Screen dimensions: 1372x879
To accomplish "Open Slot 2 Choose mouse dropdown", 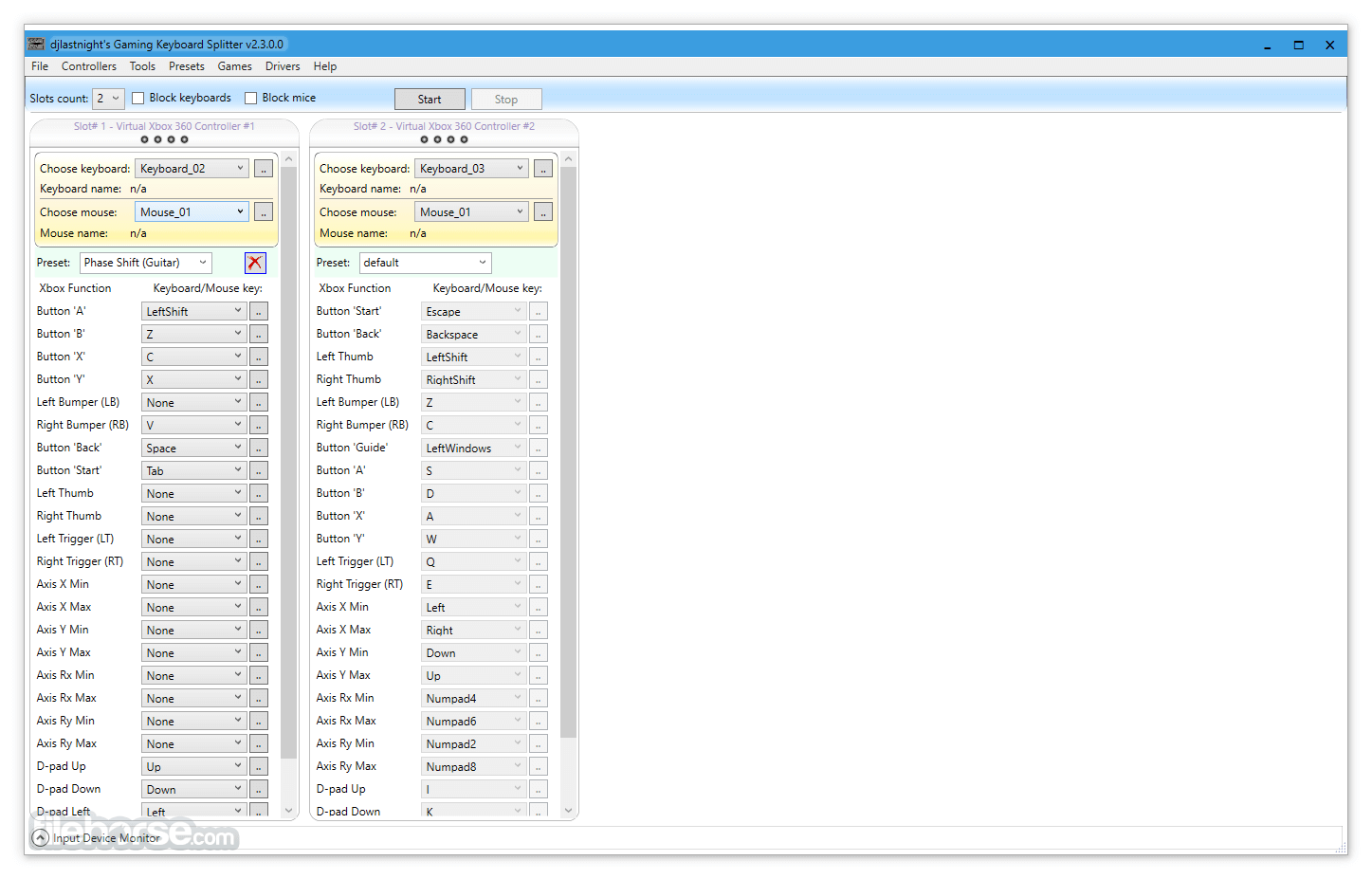I will point(471,212).
